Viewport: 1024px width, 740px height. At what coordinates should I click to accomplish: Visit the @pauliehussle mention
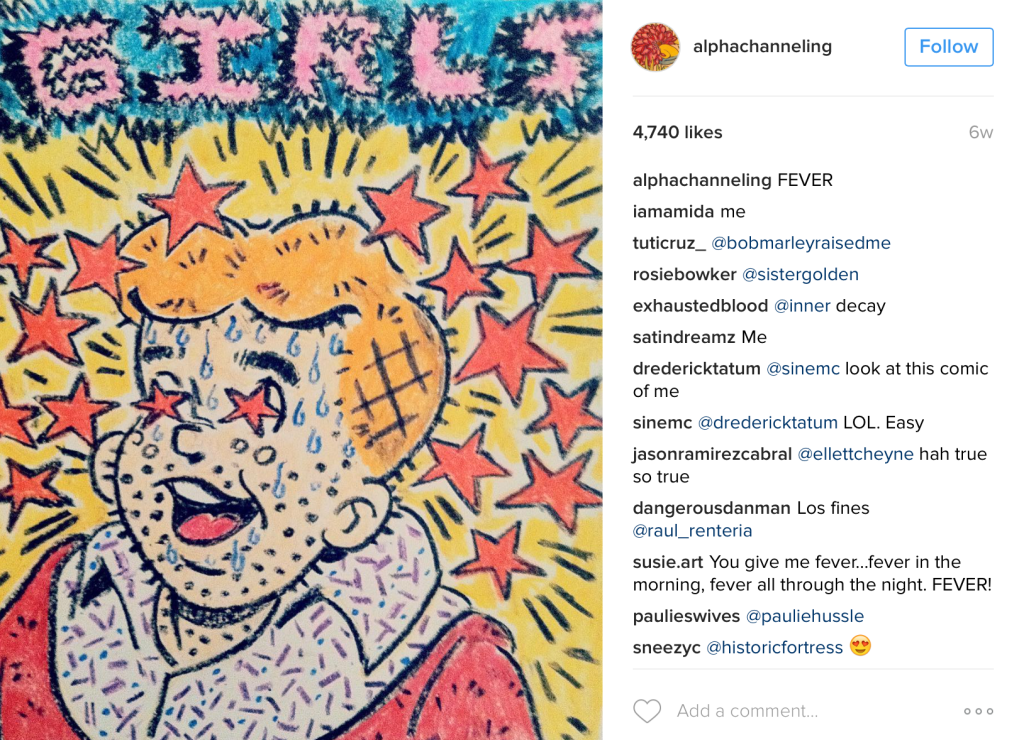[805, 616]
